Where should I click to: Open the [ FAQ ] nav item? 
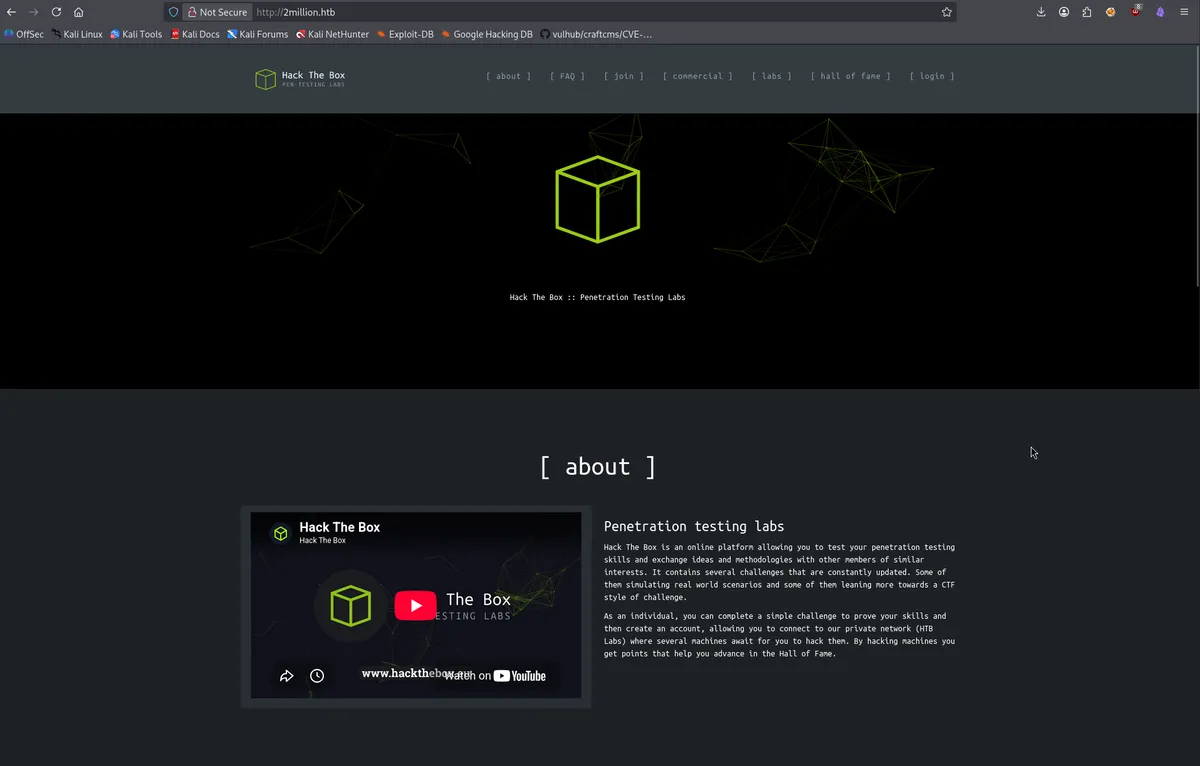pyautogui.click(x=567, y=76)
